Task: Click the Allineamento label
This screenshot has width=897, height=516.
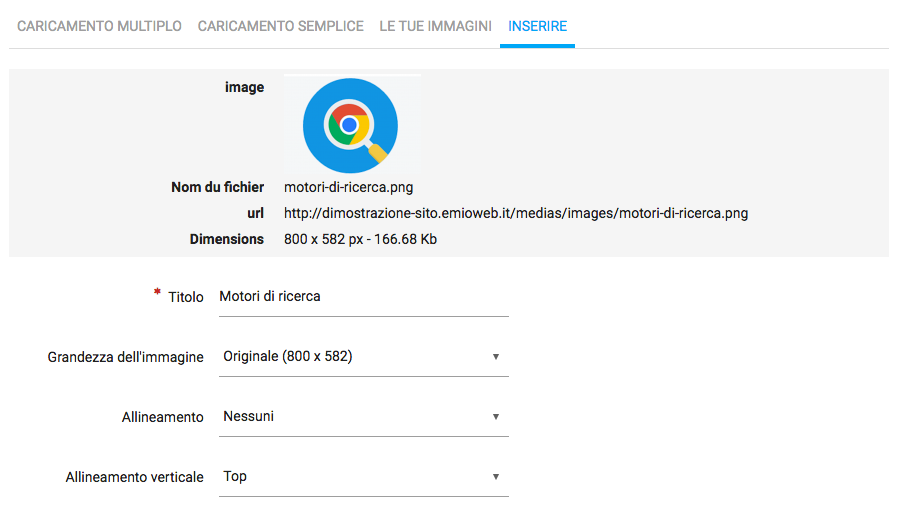Action: [162, 417]
